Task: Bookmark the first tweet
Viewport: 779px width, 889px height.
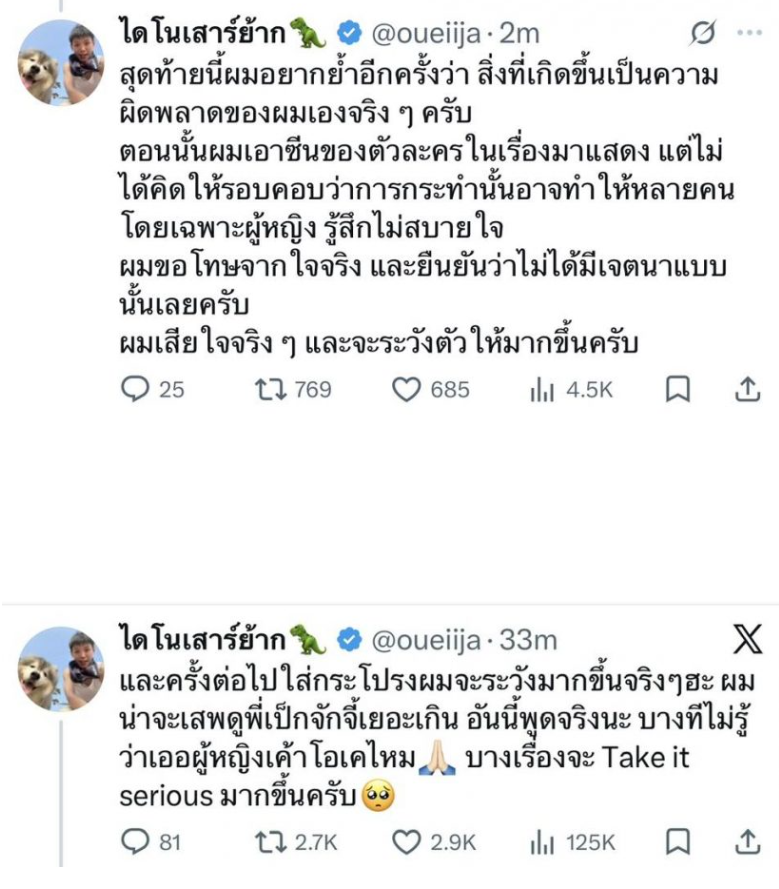Action: (x=678, y=391)
